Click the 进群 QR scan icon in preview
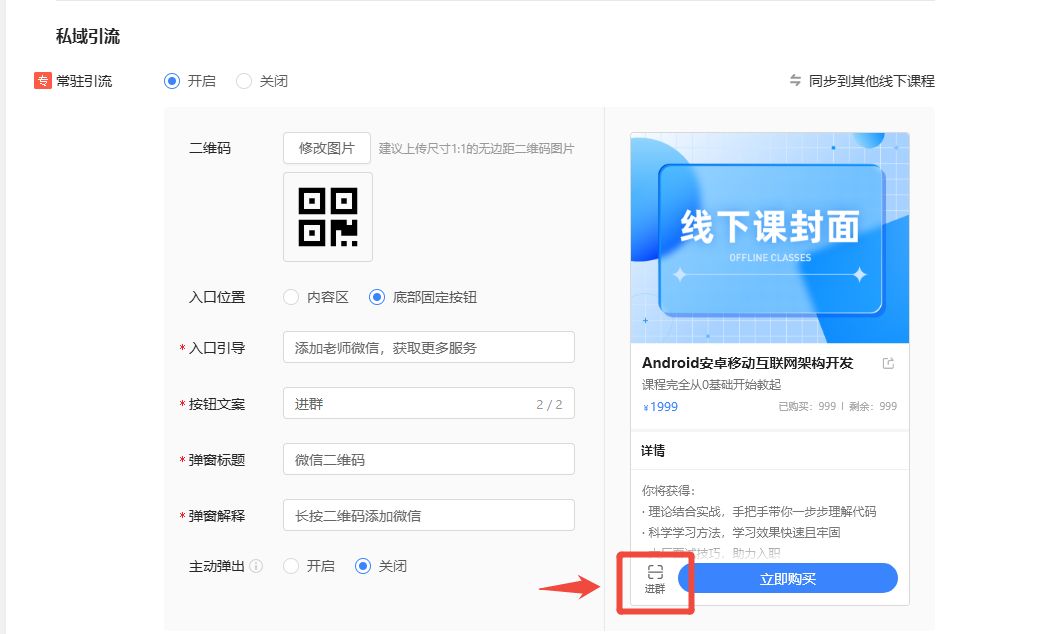This screenshot has height=634, width=1049. pyautogui.click(x=655, y=573)
